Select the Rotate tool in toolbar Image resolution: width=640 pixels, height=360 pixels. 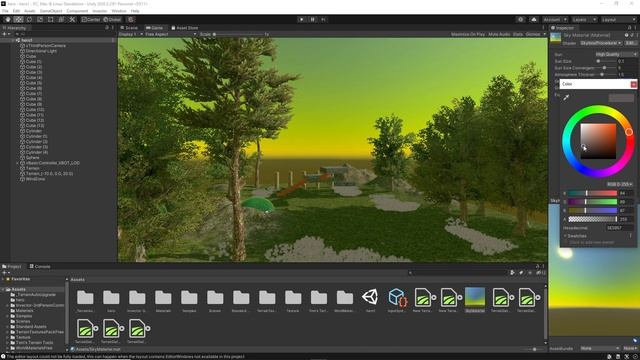(x=29, y=19)
